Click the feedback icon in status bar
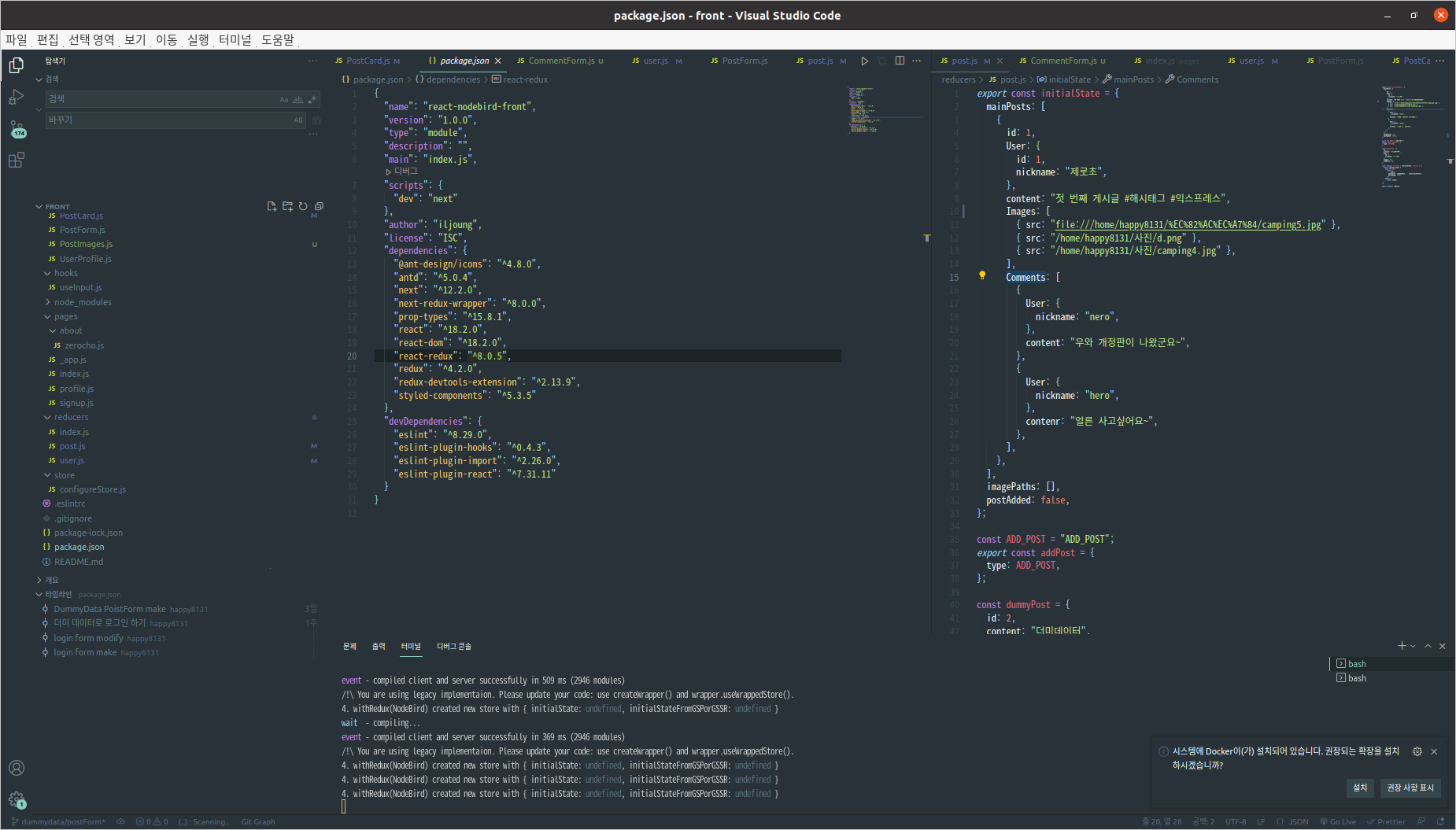The height and width of the screenshot is (830, 1456). 1421,821
